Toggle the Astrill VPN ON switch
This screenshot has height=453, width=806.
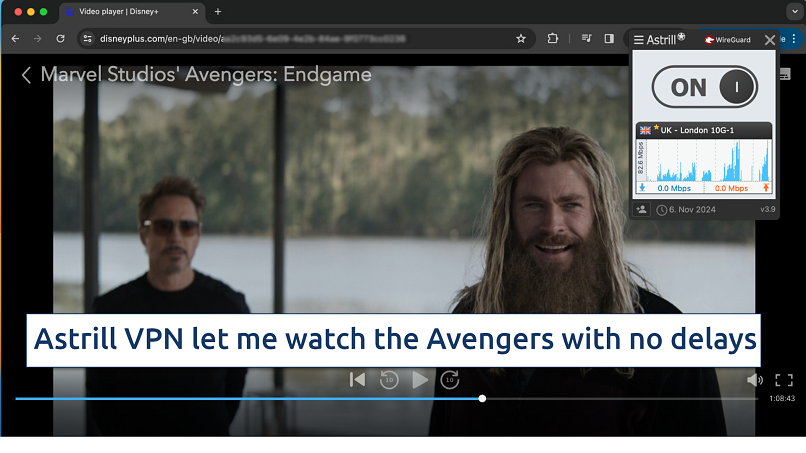click(x=704, y=87)
